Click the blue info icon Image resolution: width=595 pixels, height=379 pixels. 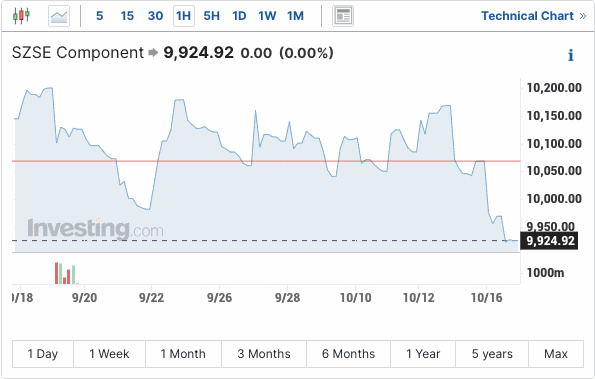570,55
